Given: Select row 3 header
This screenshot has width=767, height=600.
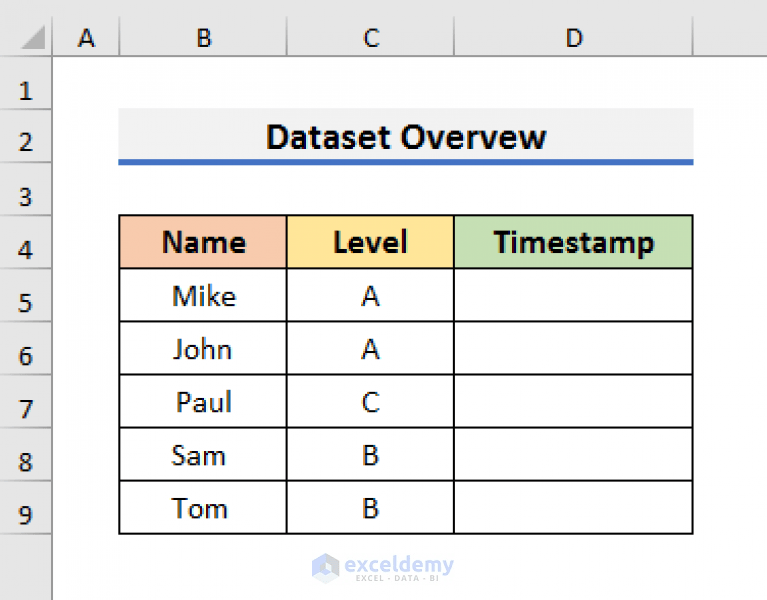Looking at the screenshot, I should coord(25,189).
